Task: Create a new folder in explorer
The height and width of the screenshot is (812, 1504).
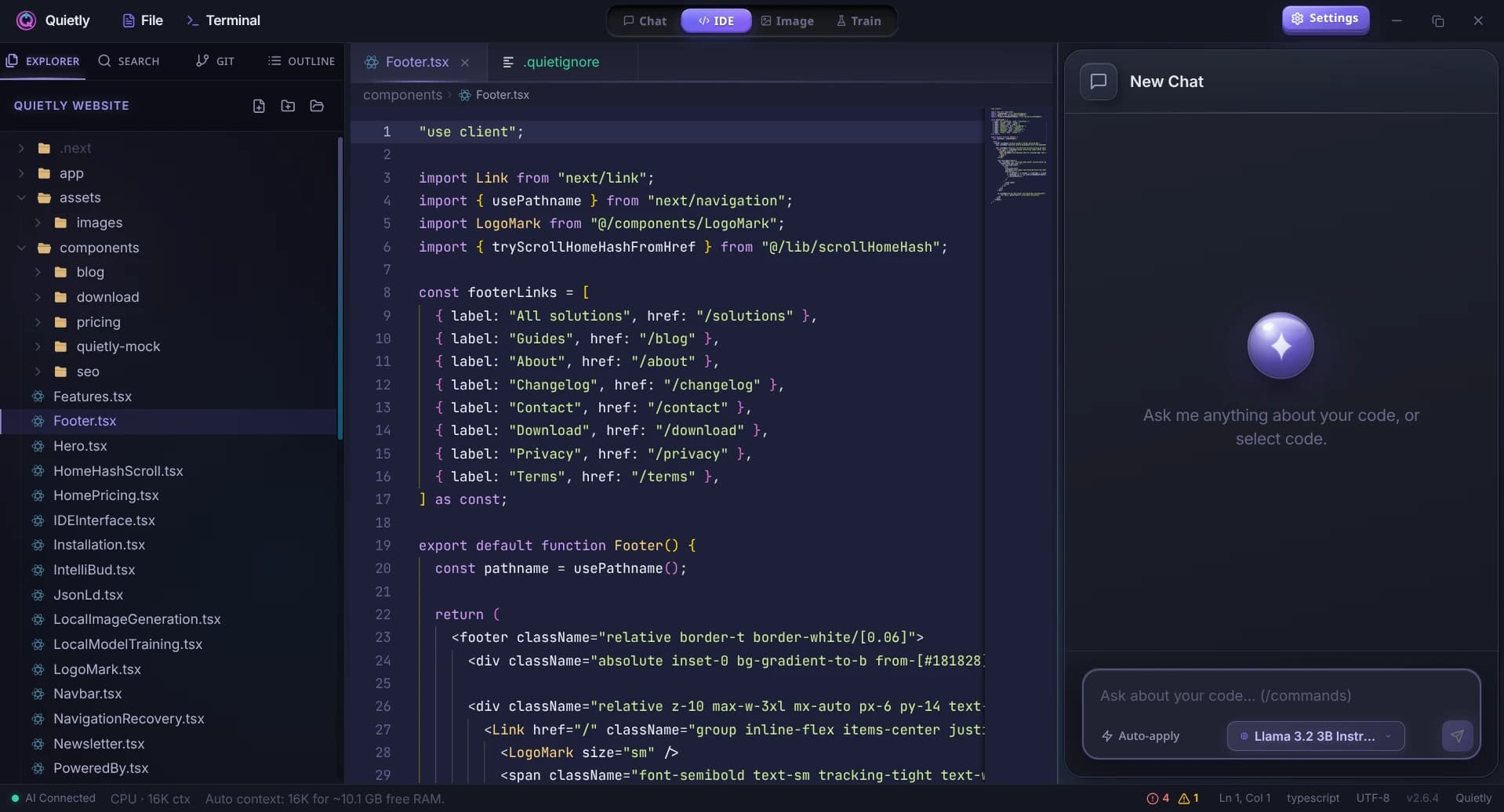Action: point(288,106)
